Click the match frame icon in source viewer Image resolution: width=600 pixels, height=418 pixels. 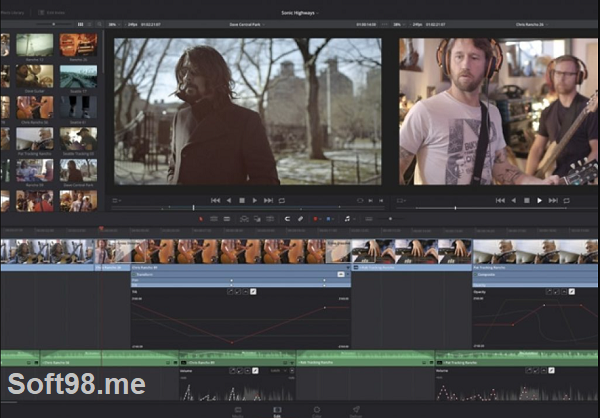click(360, 201)
